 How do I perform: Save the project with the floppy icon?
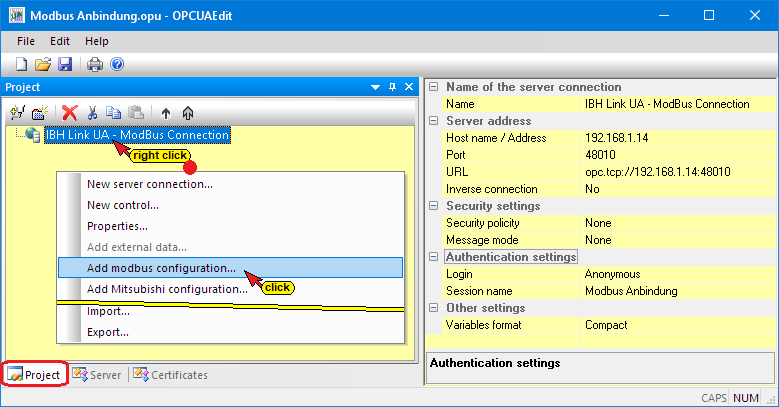click(x=65, y=64)
